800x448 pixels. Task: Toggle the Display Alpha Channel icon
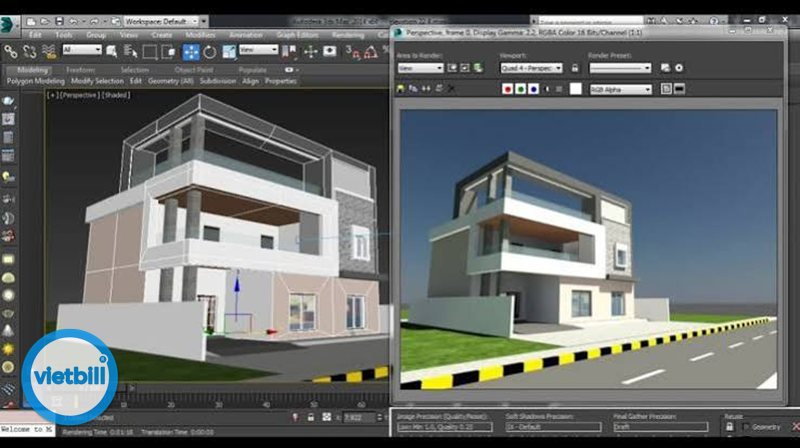click(x=546, y=89)
